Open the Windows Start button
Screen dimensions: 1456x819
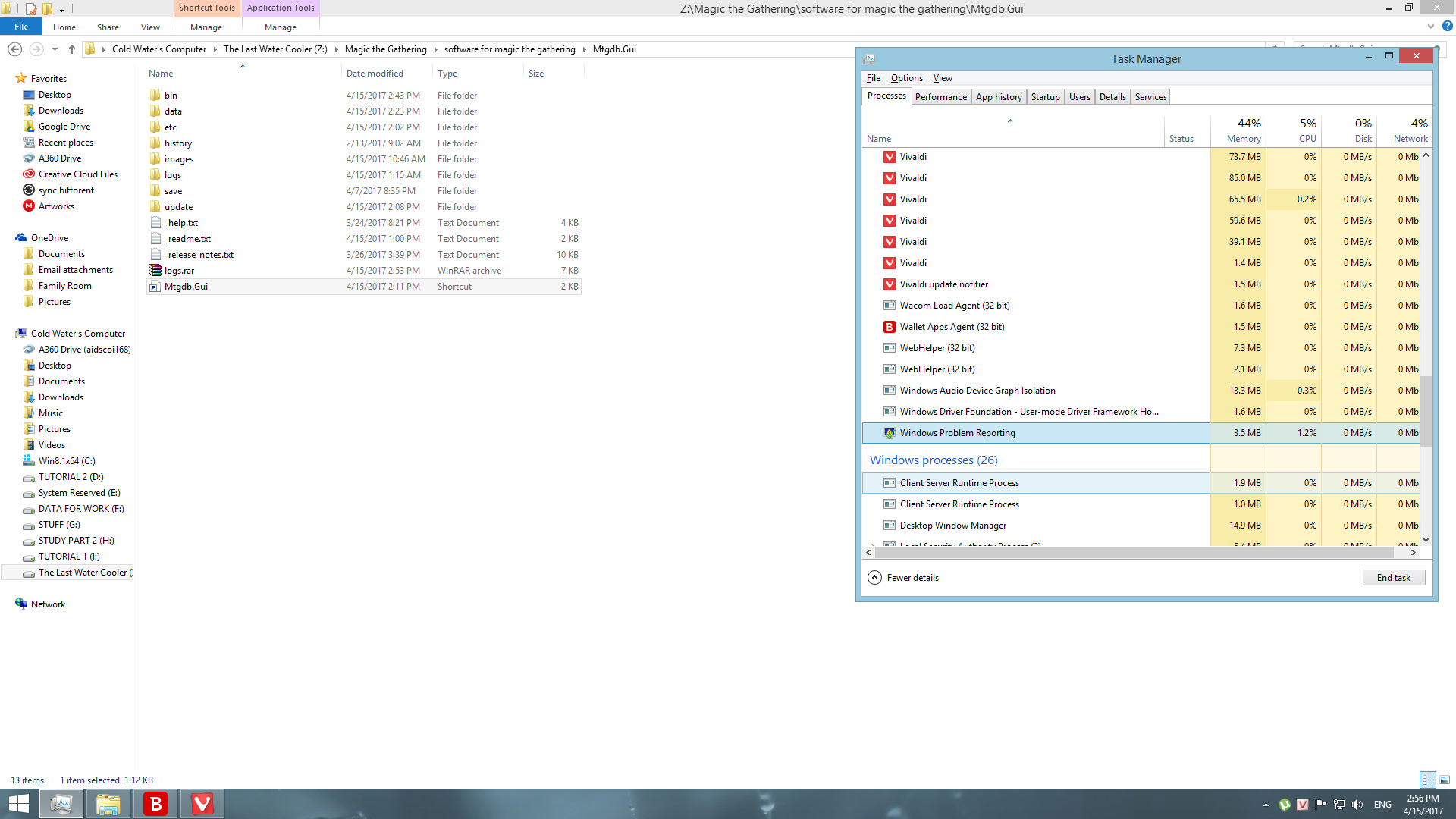pos(18,804)
